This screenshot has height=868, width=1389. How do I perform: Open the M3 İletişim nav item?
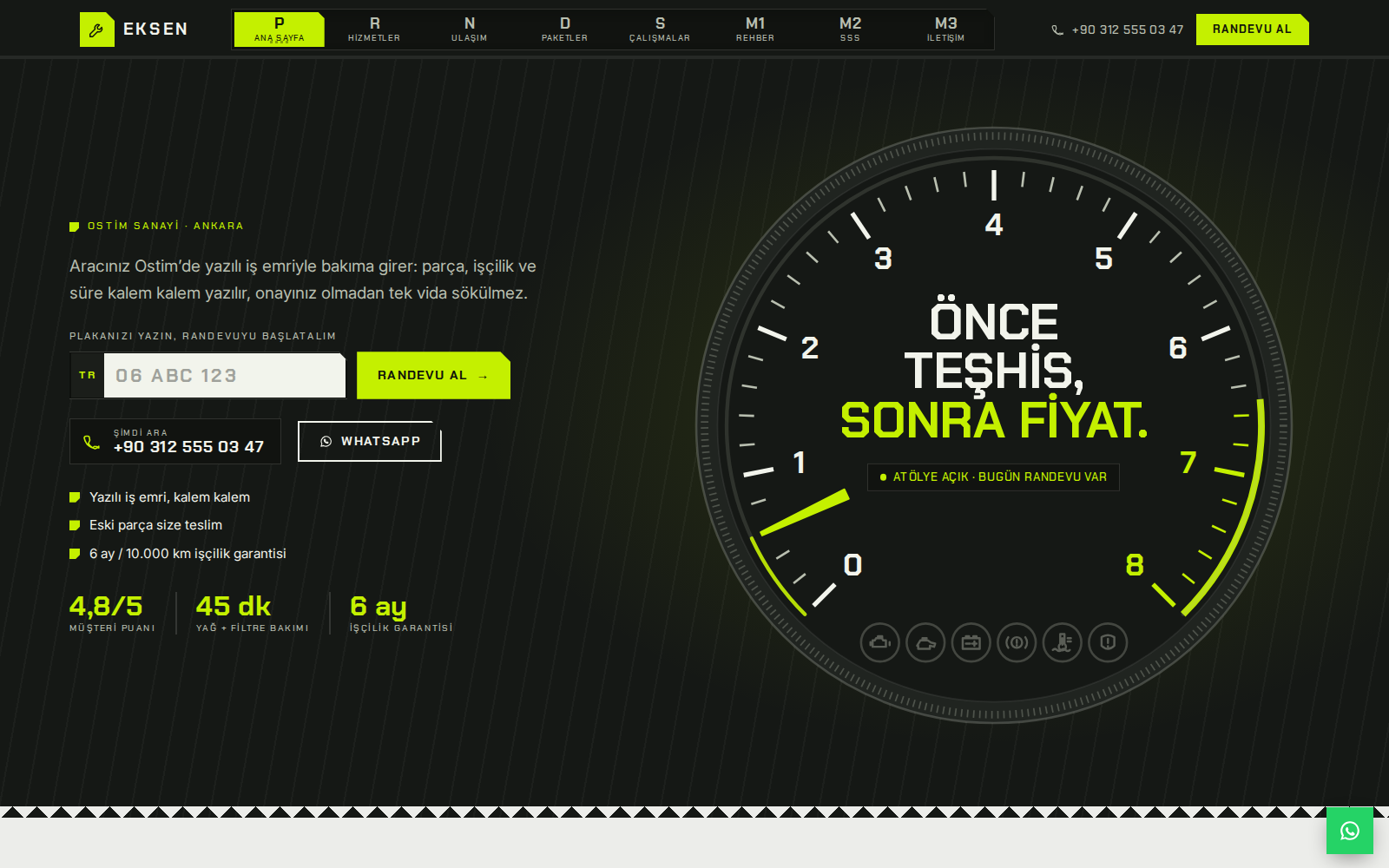click(x=946, y=30)
